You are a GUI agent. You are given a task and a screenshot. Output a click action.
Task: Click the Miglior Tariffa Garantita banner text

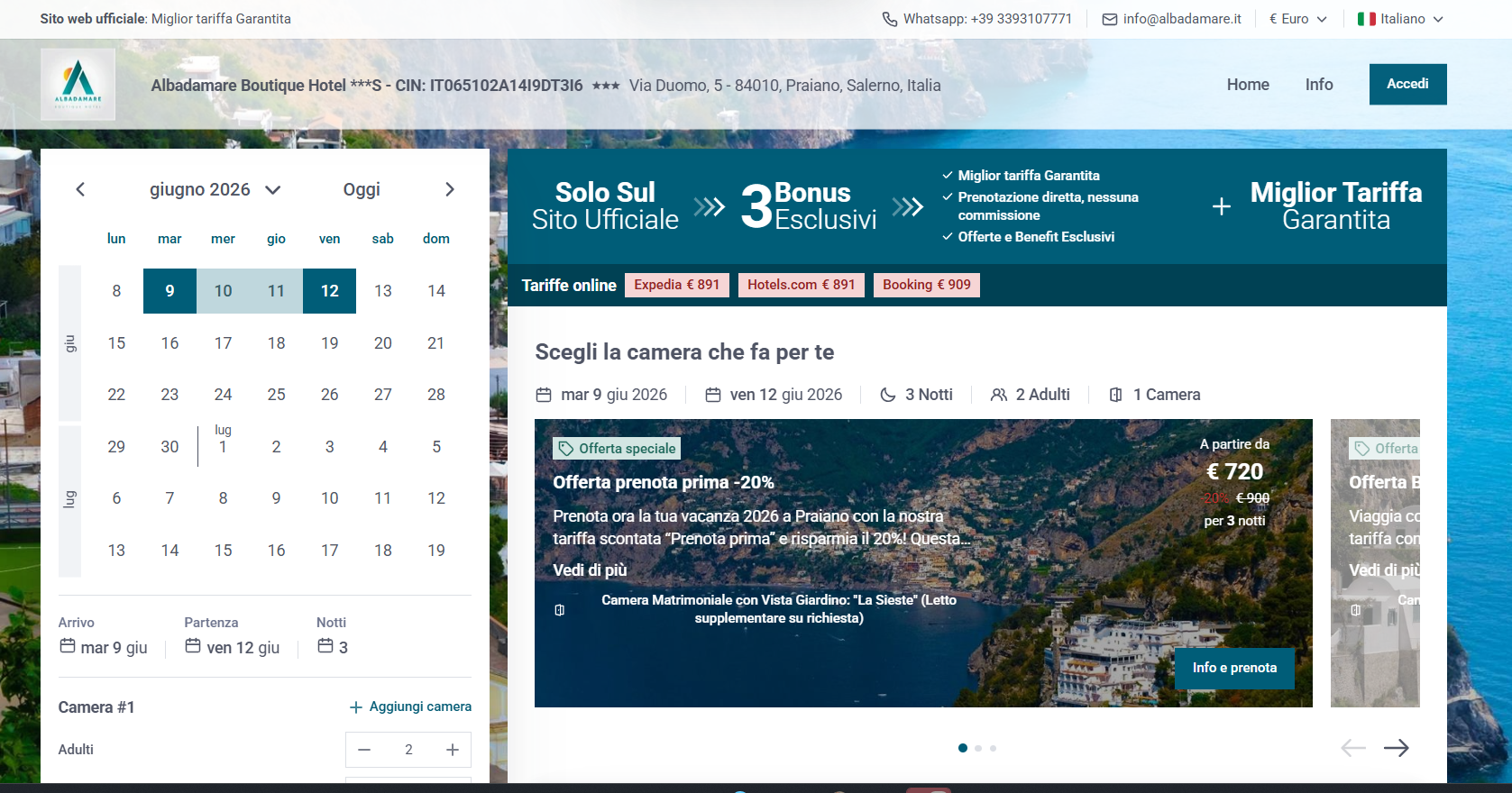(1336, 206)
